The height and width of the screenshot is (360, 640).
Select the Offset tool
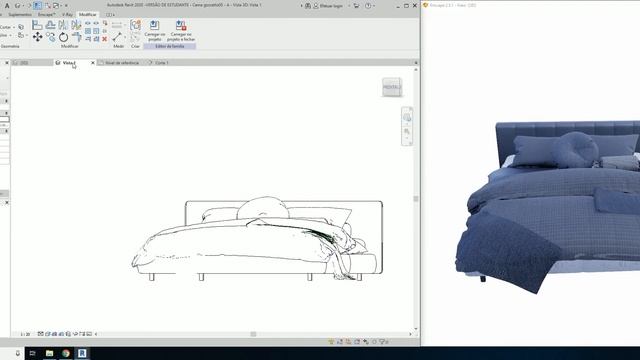pyautogui.click(x=51, y=25)
